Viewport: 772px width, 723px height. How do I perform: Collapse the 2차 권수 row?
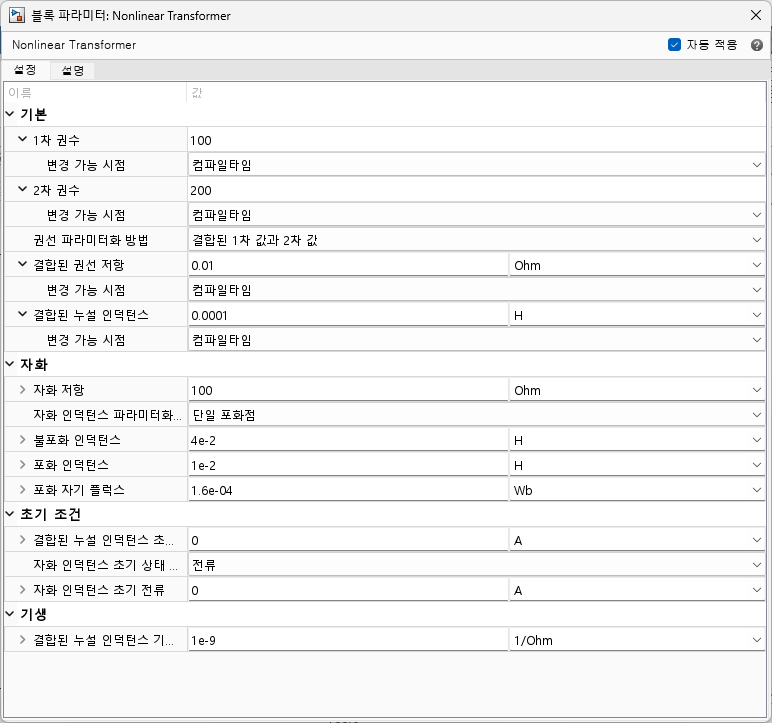(23, 189)
